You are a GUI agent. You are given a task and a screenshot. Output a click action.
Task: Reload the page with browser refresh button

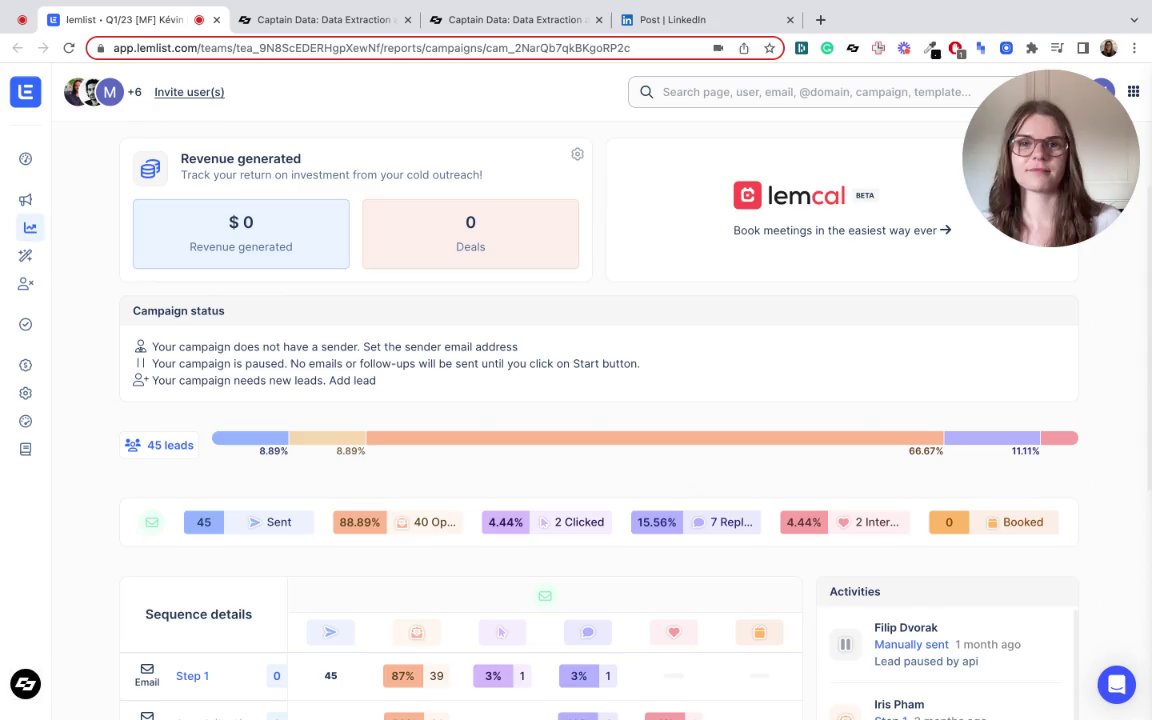[x=69, y=48]
